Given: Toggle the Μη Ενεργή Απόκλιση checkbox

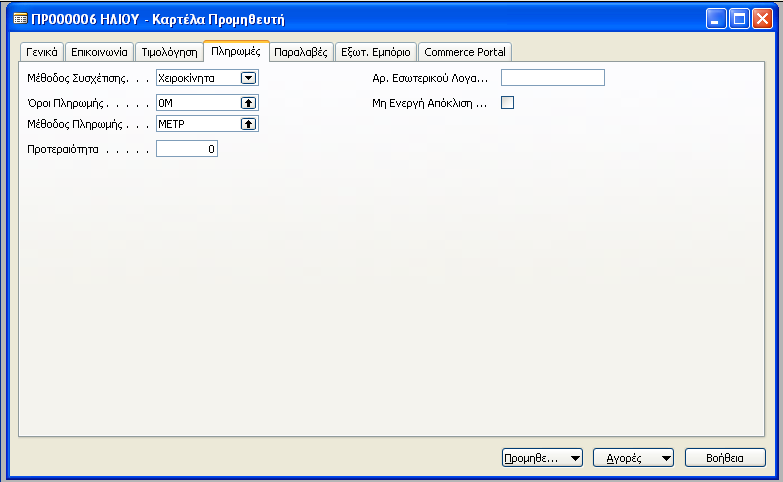Looking at the screenshot, I should [507, 103].
